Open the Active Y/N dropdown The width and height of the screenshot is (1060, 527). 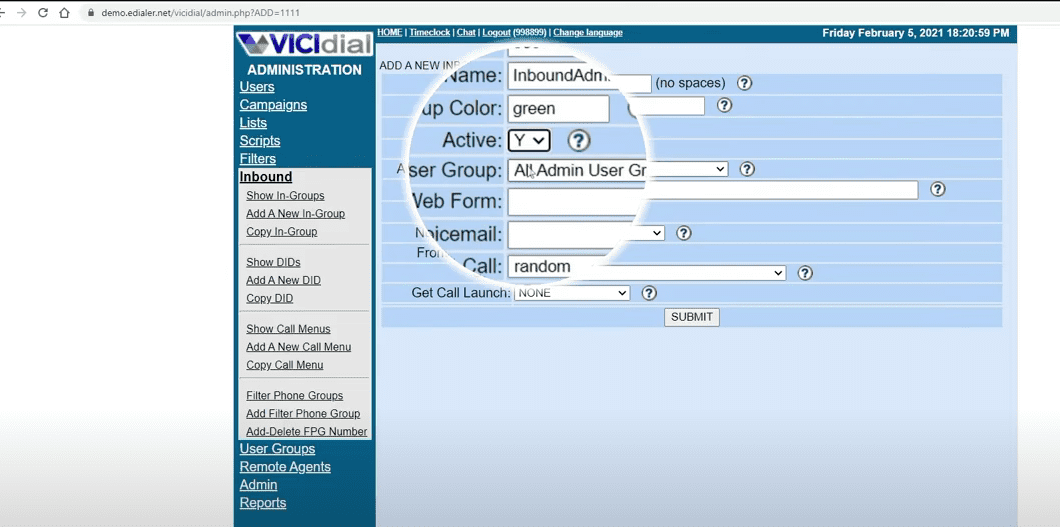point(529,141)
